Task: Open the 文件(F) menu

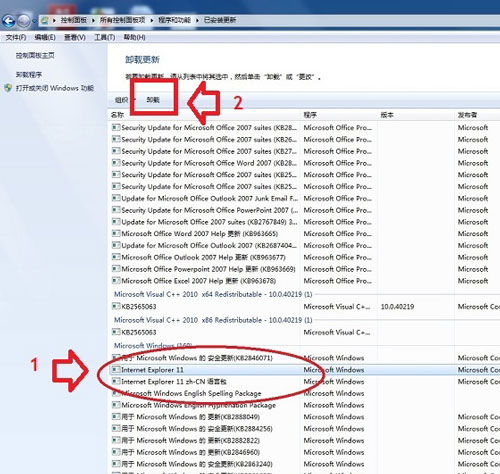Action: pyautogui.click(x=16, y=37)
